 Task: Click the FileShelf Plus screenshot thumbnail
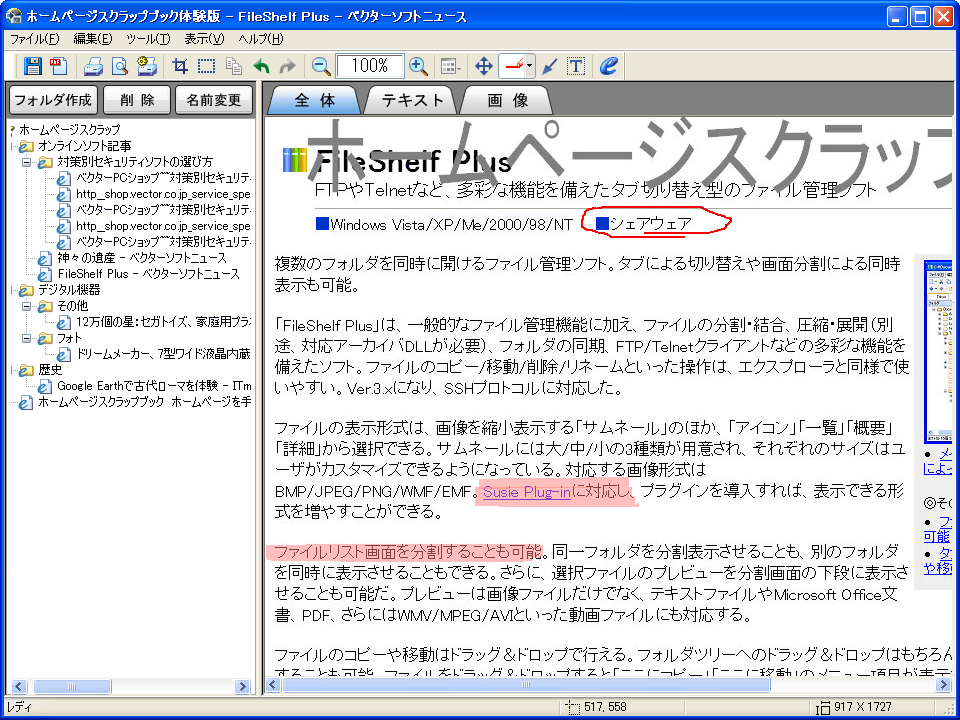[938, 352]
